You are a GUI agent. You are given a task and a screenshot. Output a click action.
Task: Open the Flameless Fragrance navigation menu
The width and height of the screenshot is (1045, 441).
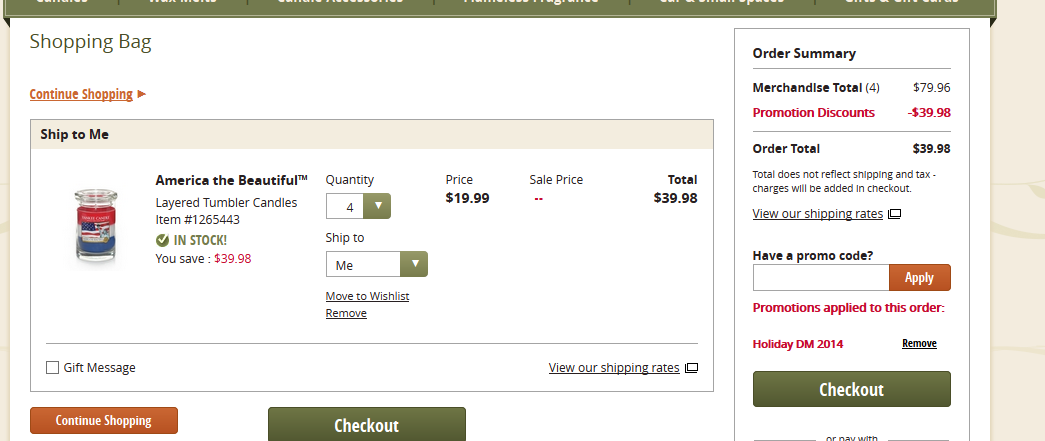pos(531,2)
